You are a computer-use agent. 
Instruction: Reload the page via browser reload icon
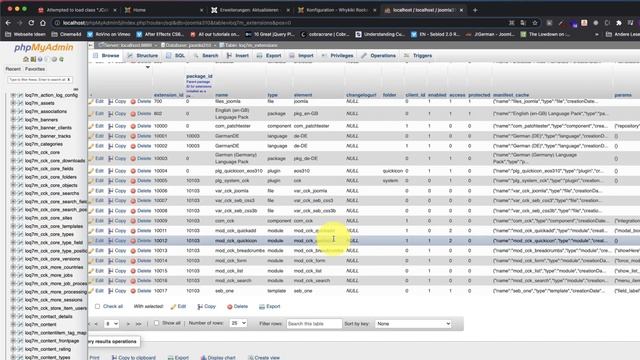[x=31, y=23]
